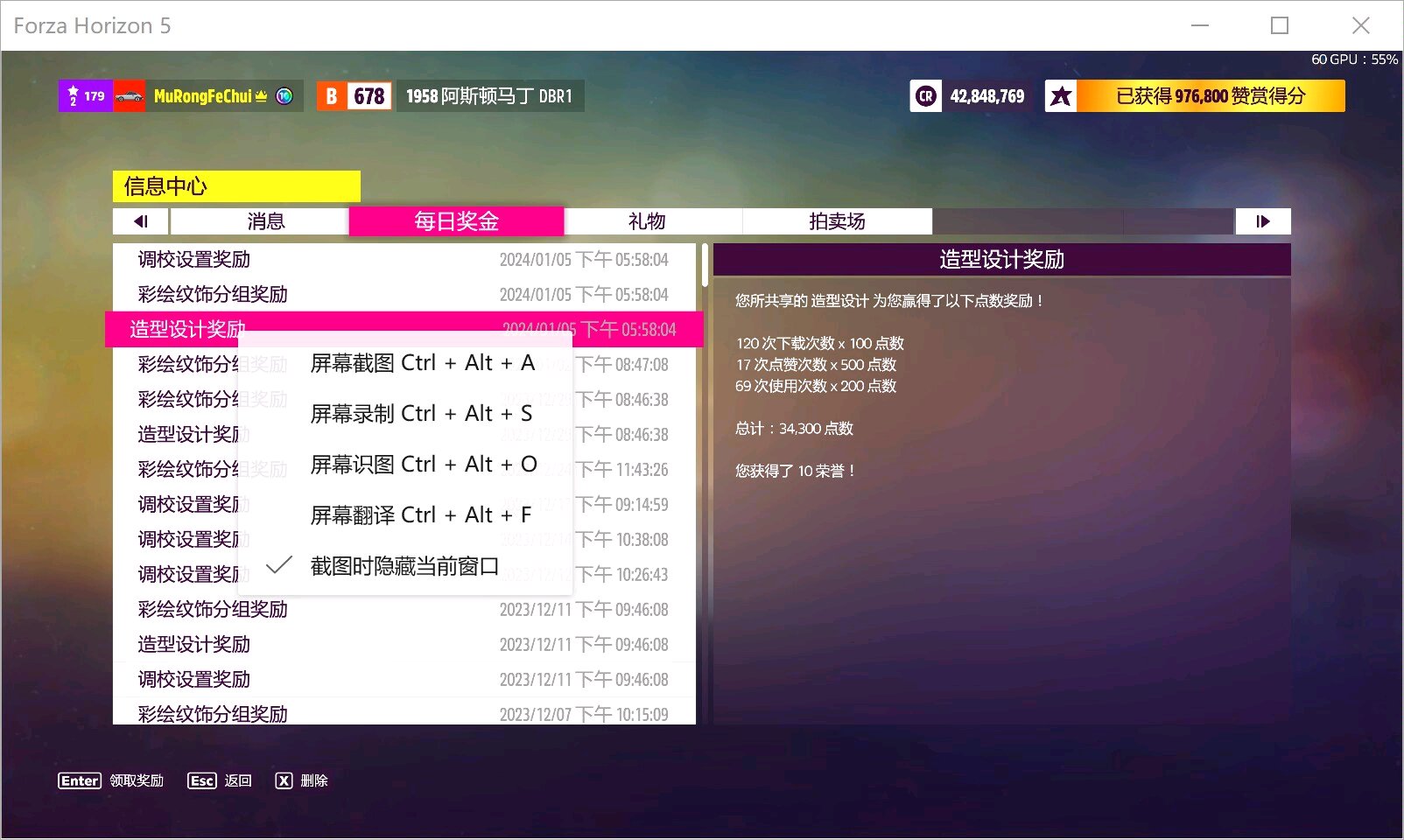
Task: Click the CR credits icon
Action: (925, 96)
